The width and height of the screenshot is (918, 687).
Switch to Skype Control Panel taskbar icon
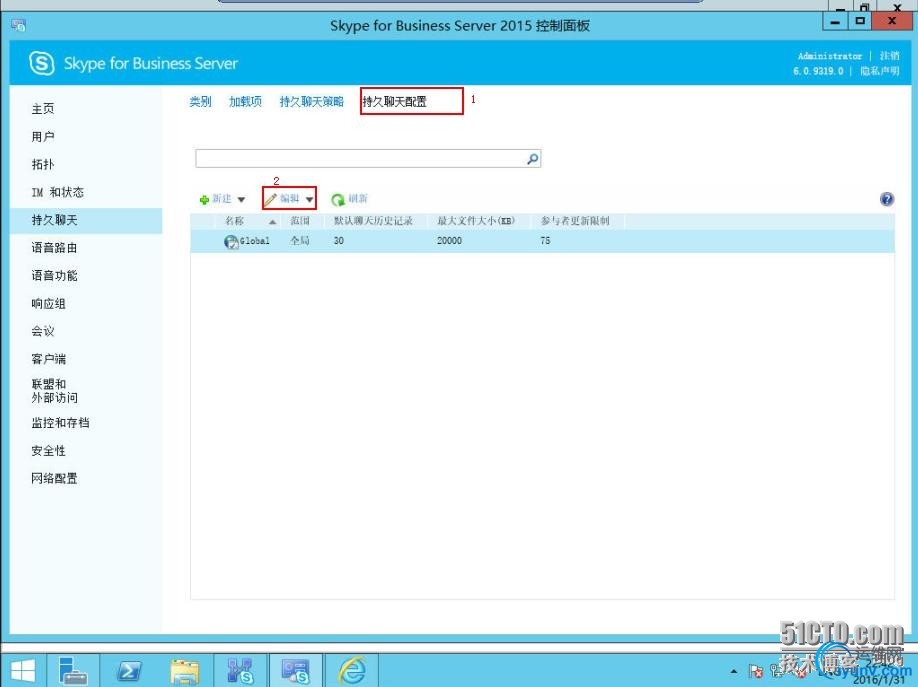295,671
